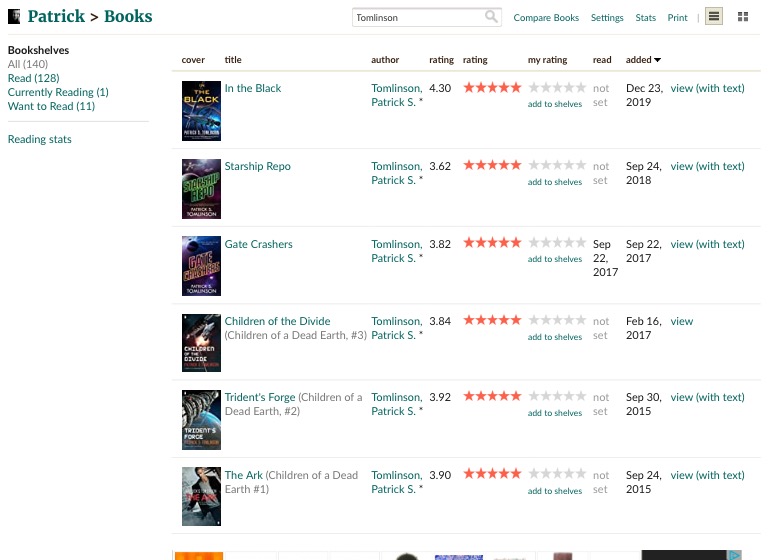The width and height of the screenshot is (768, 560).
Task: Select Currently Reading (1) shelf
Action: click(58, 93)
